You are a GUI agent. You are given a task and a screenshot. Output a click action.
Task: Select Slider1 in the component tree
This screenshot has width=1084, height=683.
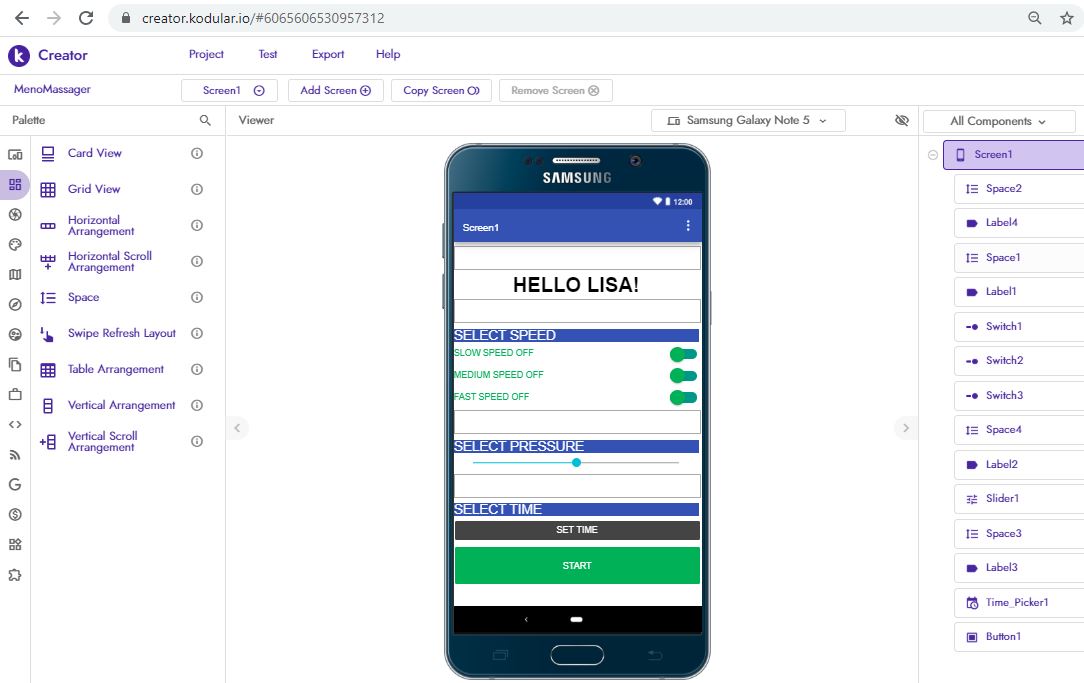1019,498
